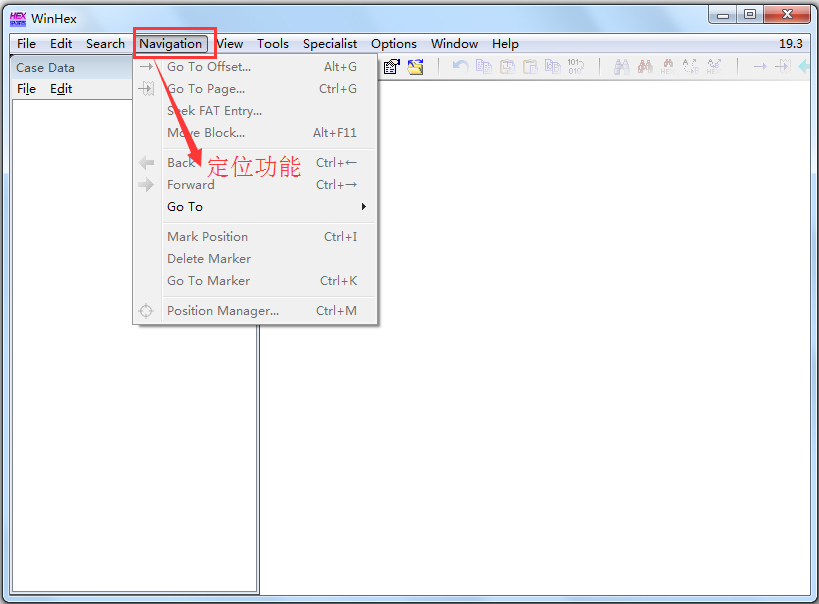Select Mark Position menu entry
819x604 pixels.
(255, 237)
